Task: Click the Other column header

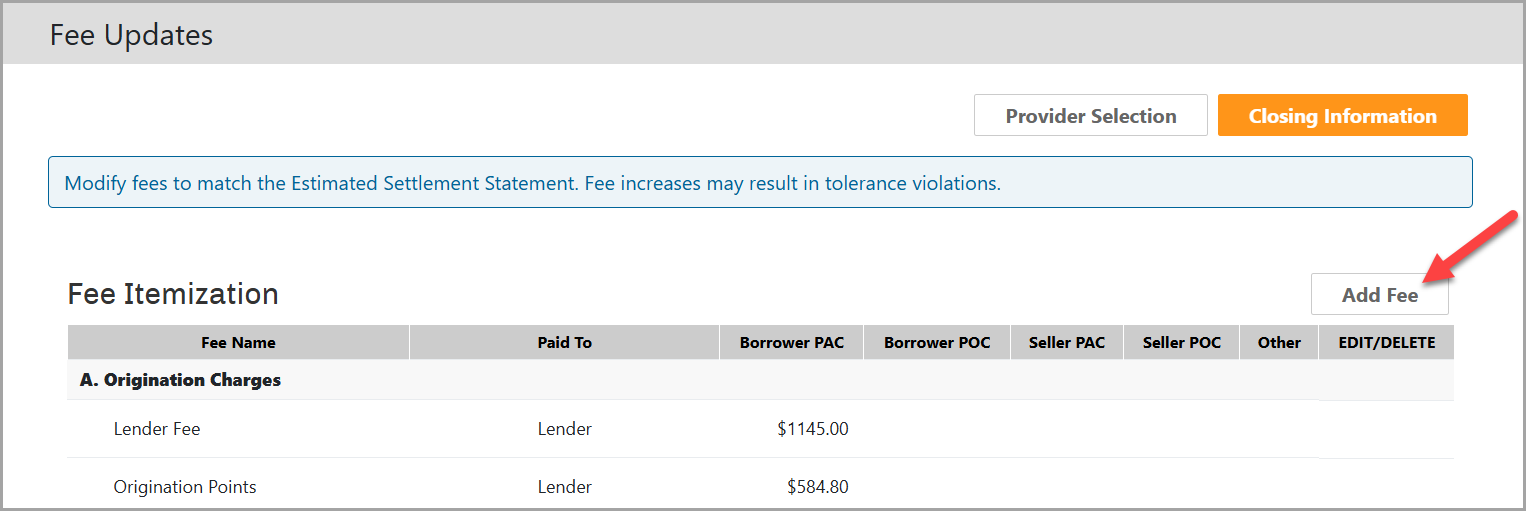Action: pyautogui.click(x=1279, y=342)
